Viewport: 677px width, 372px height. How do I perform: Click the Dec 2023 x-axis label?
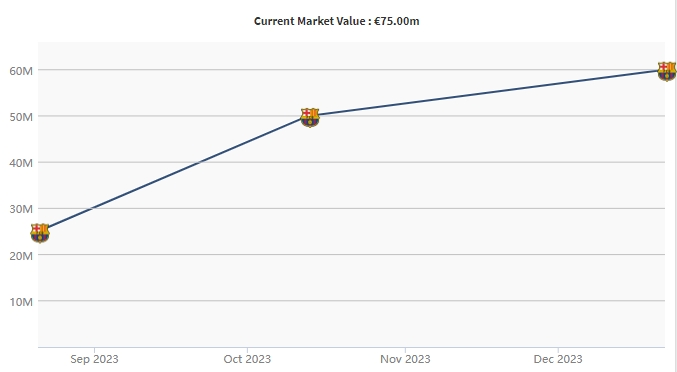tap(558, 359)
